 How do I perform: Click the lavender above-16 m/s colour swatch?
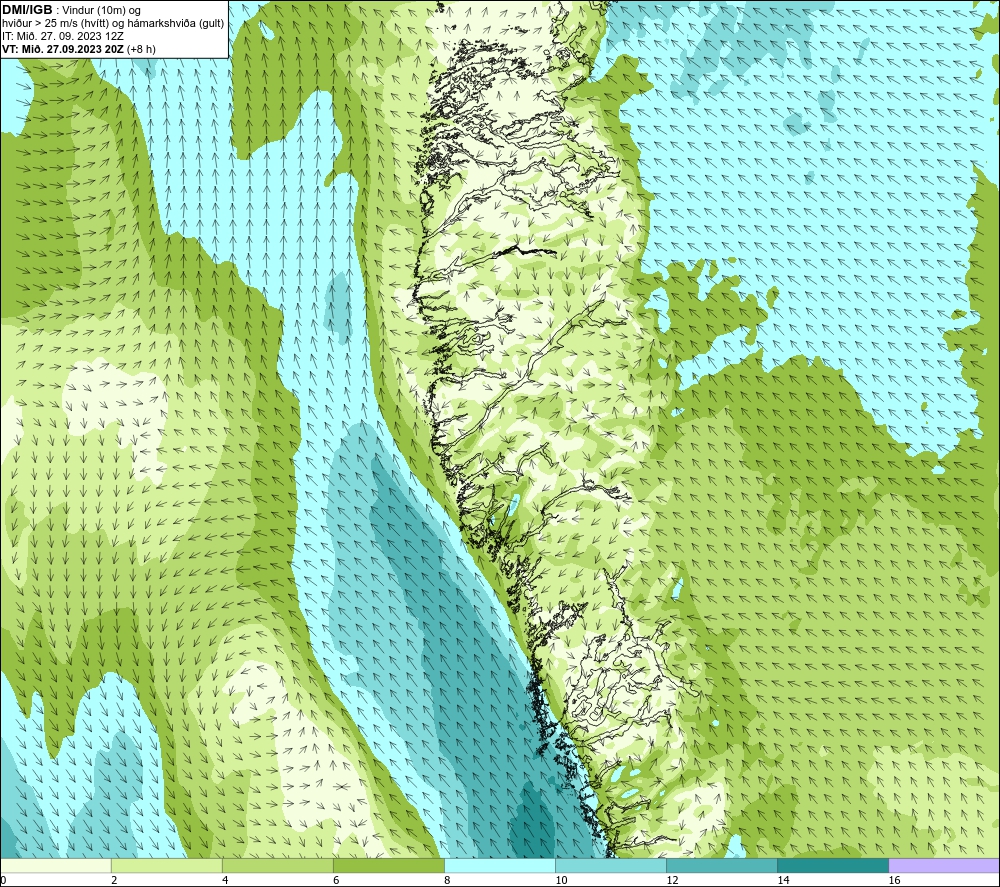[944, 865]
